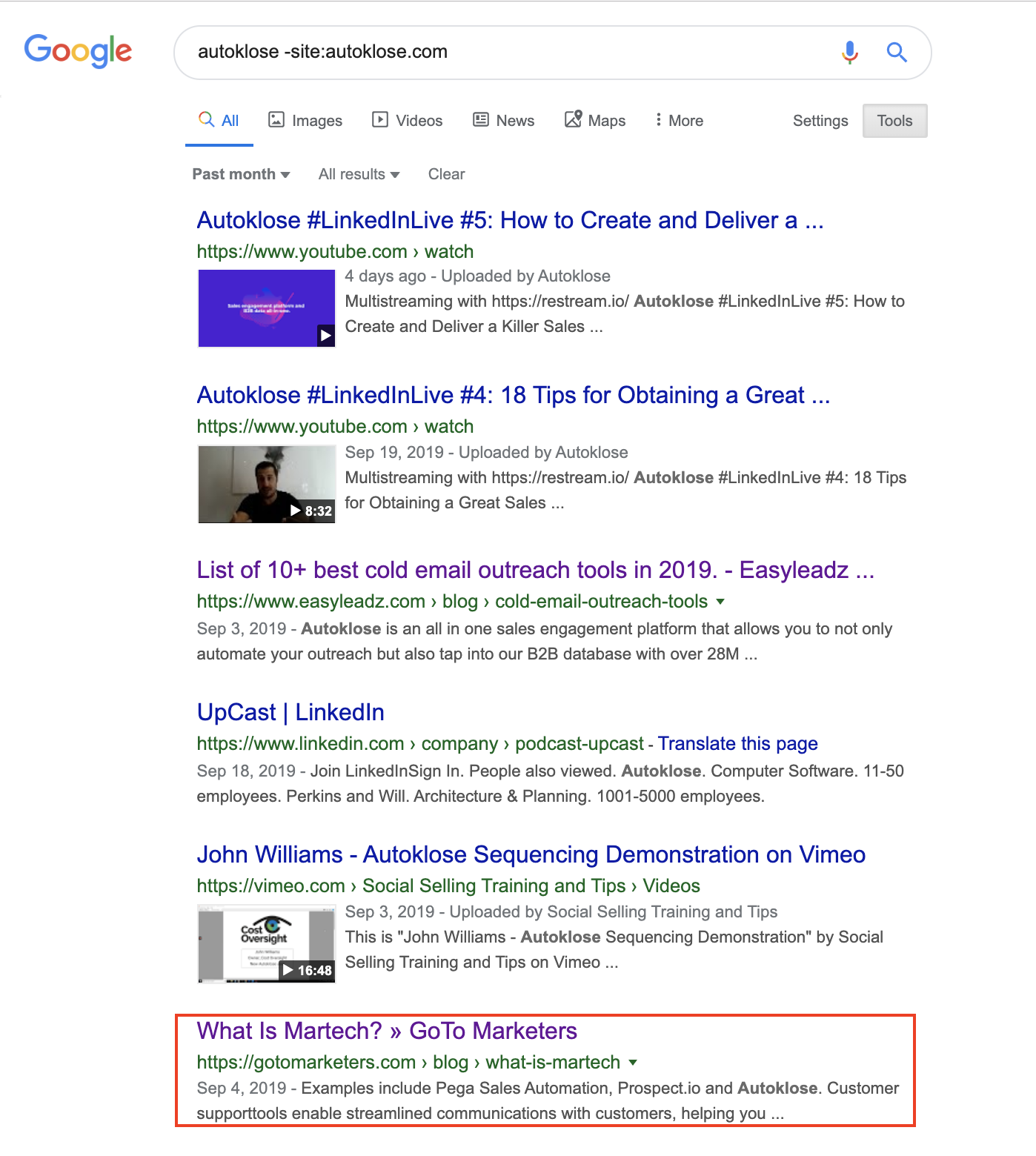Screen dimensions: 1036x1156
Task: Play the LinkedInLive #5 video thumbnail
Action: pyautogui.click(x=267, y=308)
